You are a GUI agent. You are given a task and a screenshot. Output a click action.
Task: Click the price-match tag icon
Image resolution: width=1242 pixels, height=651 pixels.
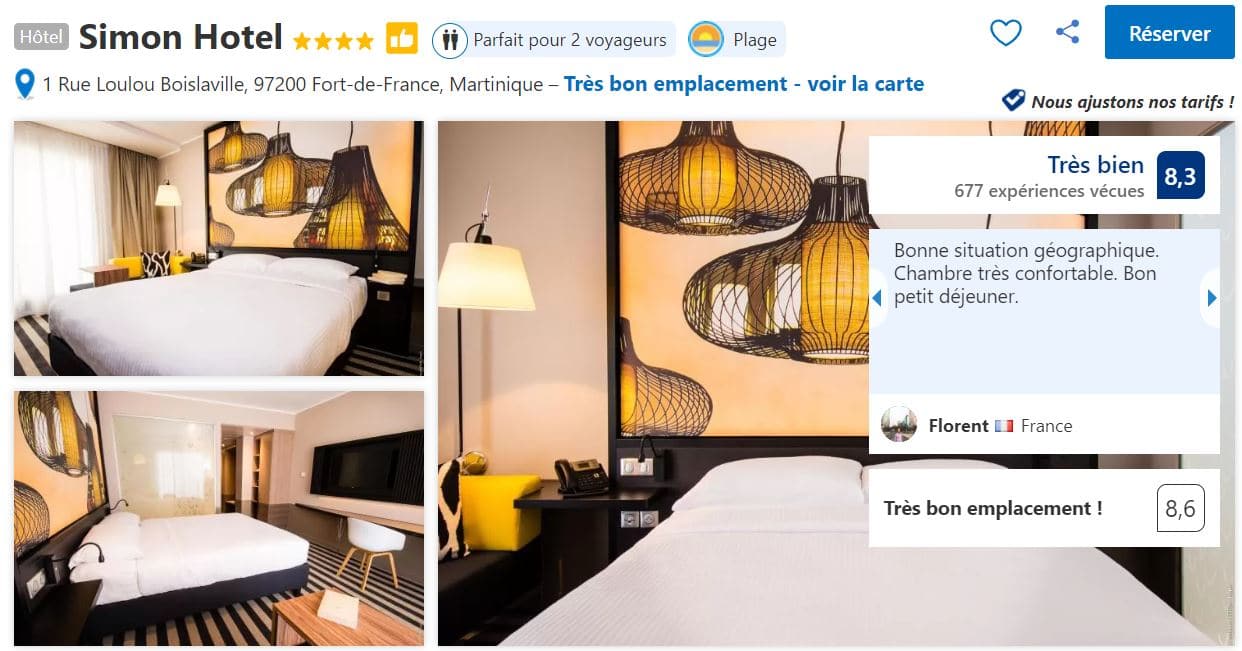(1014, 100)
